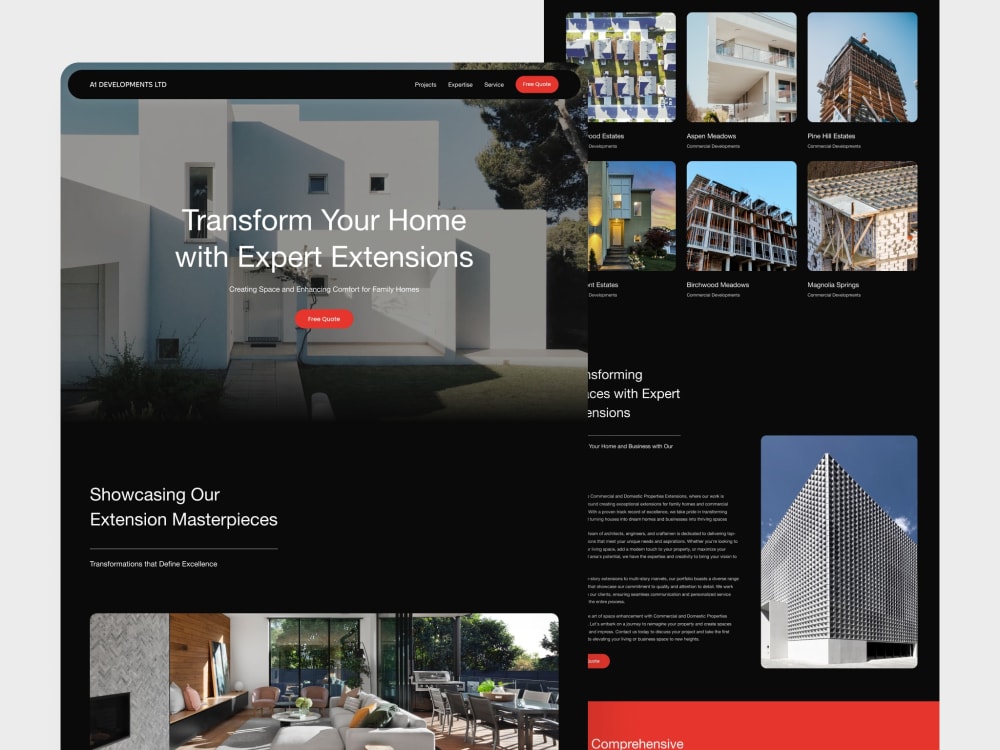Open the Aspen Meadows project image

pyautogui.click(x=741, y=67)
